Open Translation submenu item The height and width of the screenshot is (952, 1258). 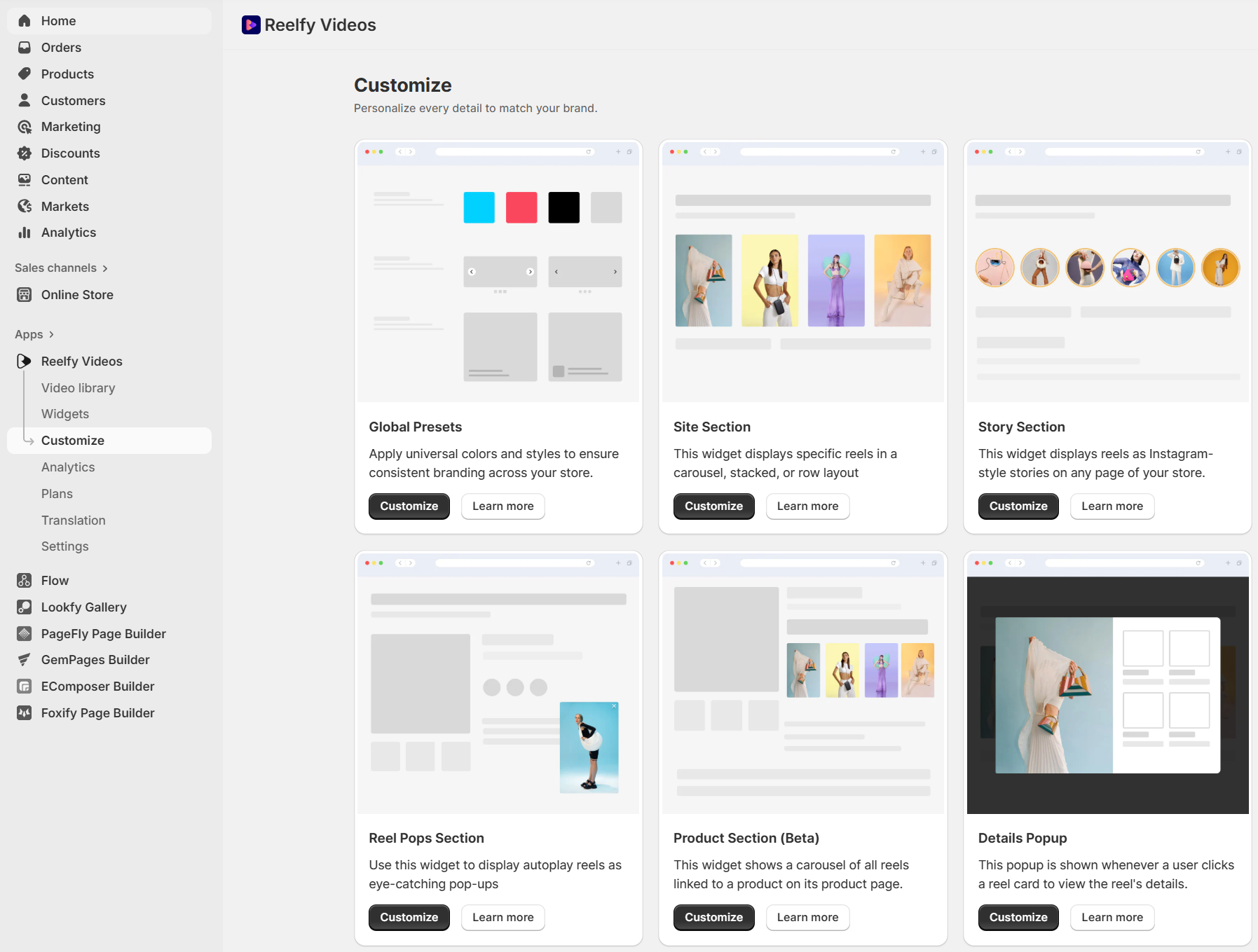pos(74,520)
